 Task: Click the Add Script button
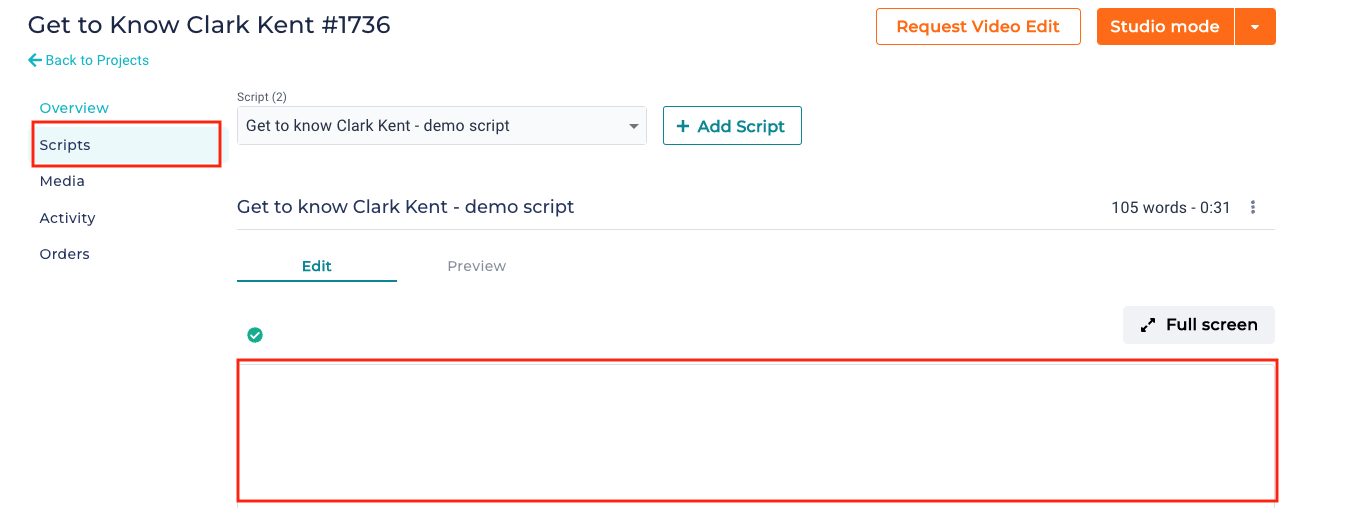click(732, 126)
